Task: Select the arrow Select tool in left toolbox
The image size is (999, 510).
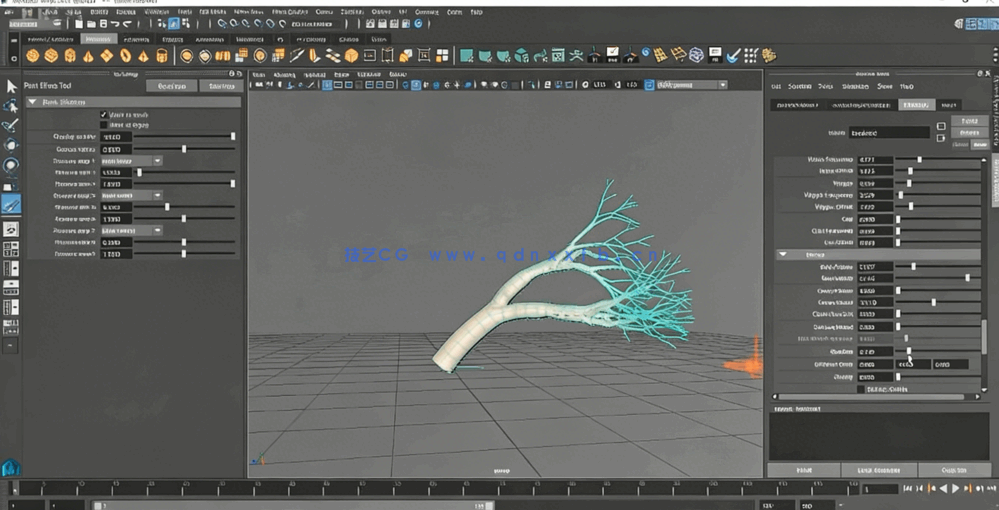Action: pos(11,87)
